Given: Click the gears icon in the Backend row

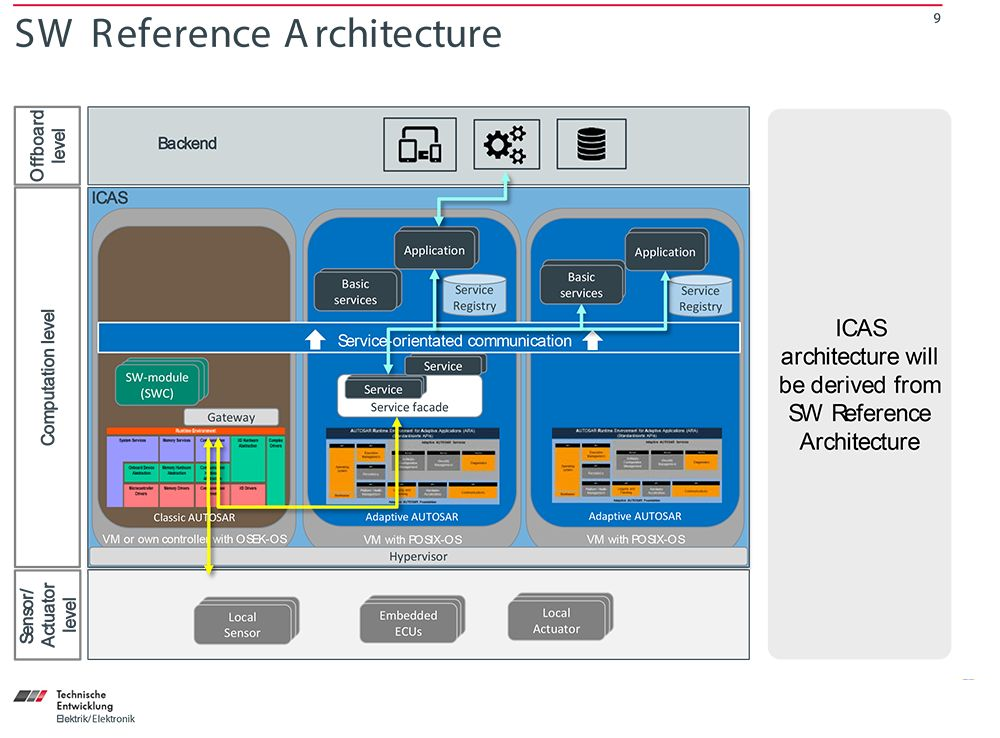Looking at the screenshot, I should coord(506,144).
